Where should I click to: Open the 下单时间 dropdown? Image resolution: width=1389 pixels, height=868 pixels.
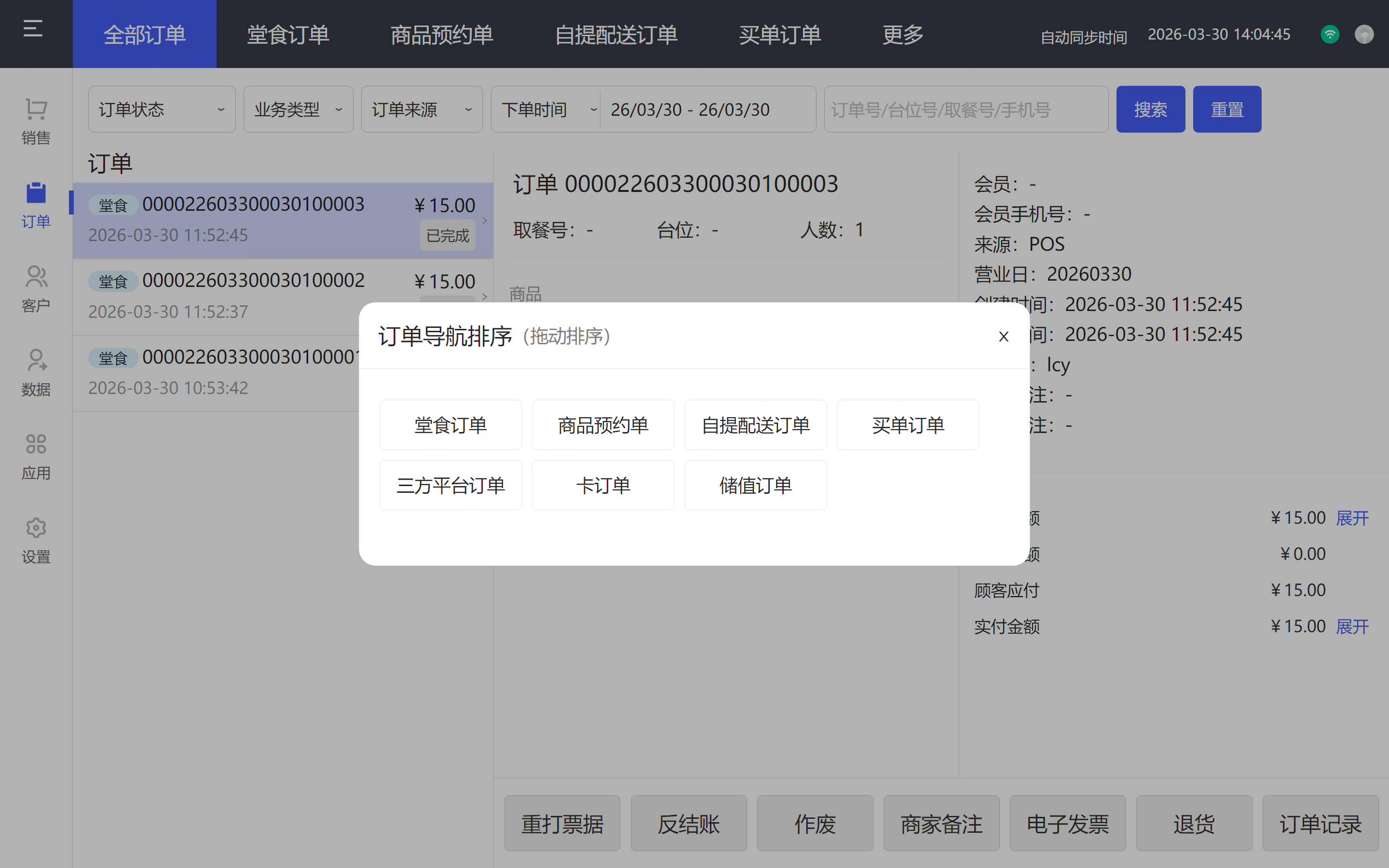coord(545,109)
